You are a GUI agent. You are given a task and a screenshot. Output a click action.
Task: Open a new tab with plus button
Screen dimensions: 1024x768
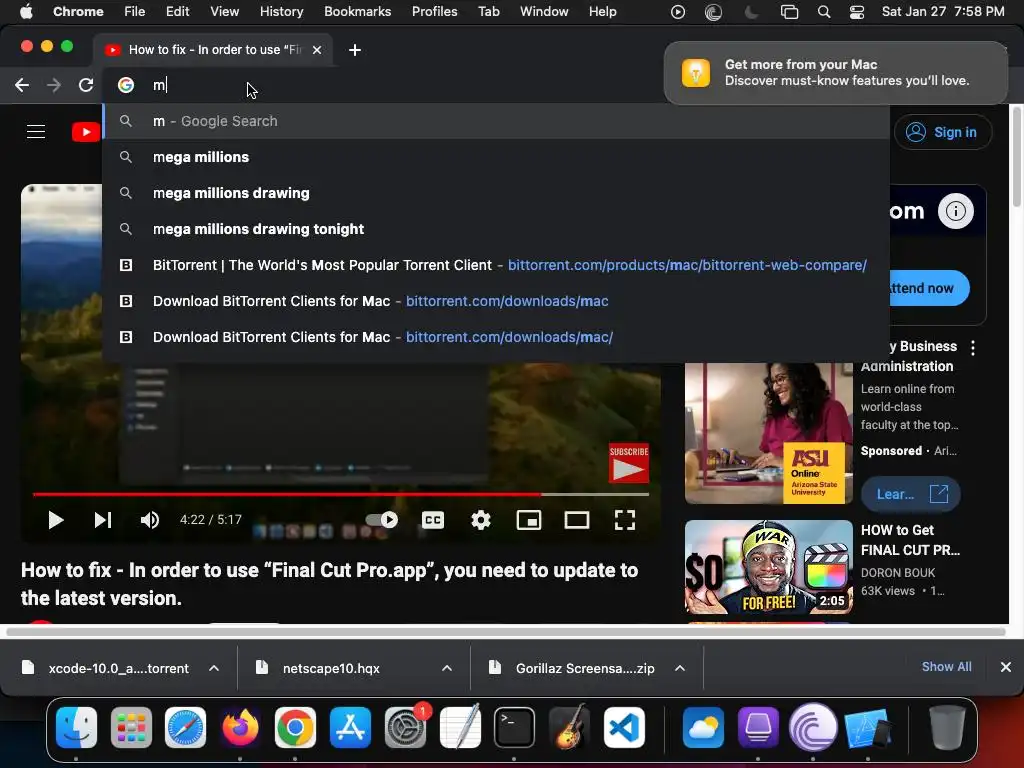click(x=355, y=50)
